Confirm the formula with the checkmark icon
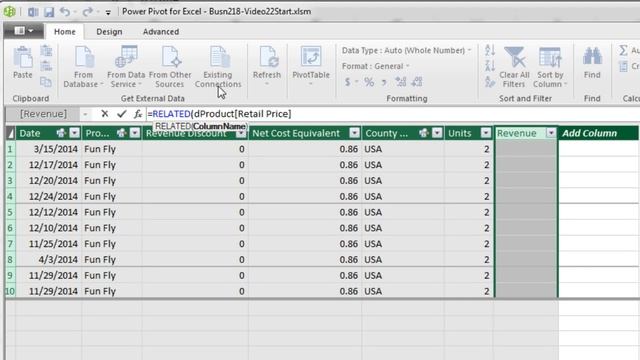Screen dimensions: 640x360 (x=121, y=114)
